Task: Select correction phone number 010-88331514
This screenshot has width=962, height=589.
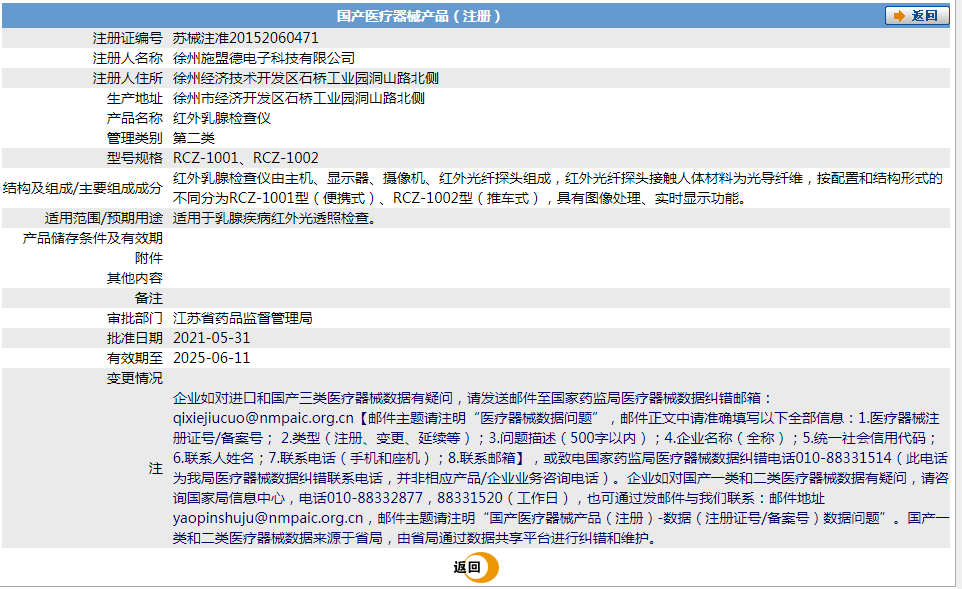Action: pyautogui.click(x=844, y=458)
